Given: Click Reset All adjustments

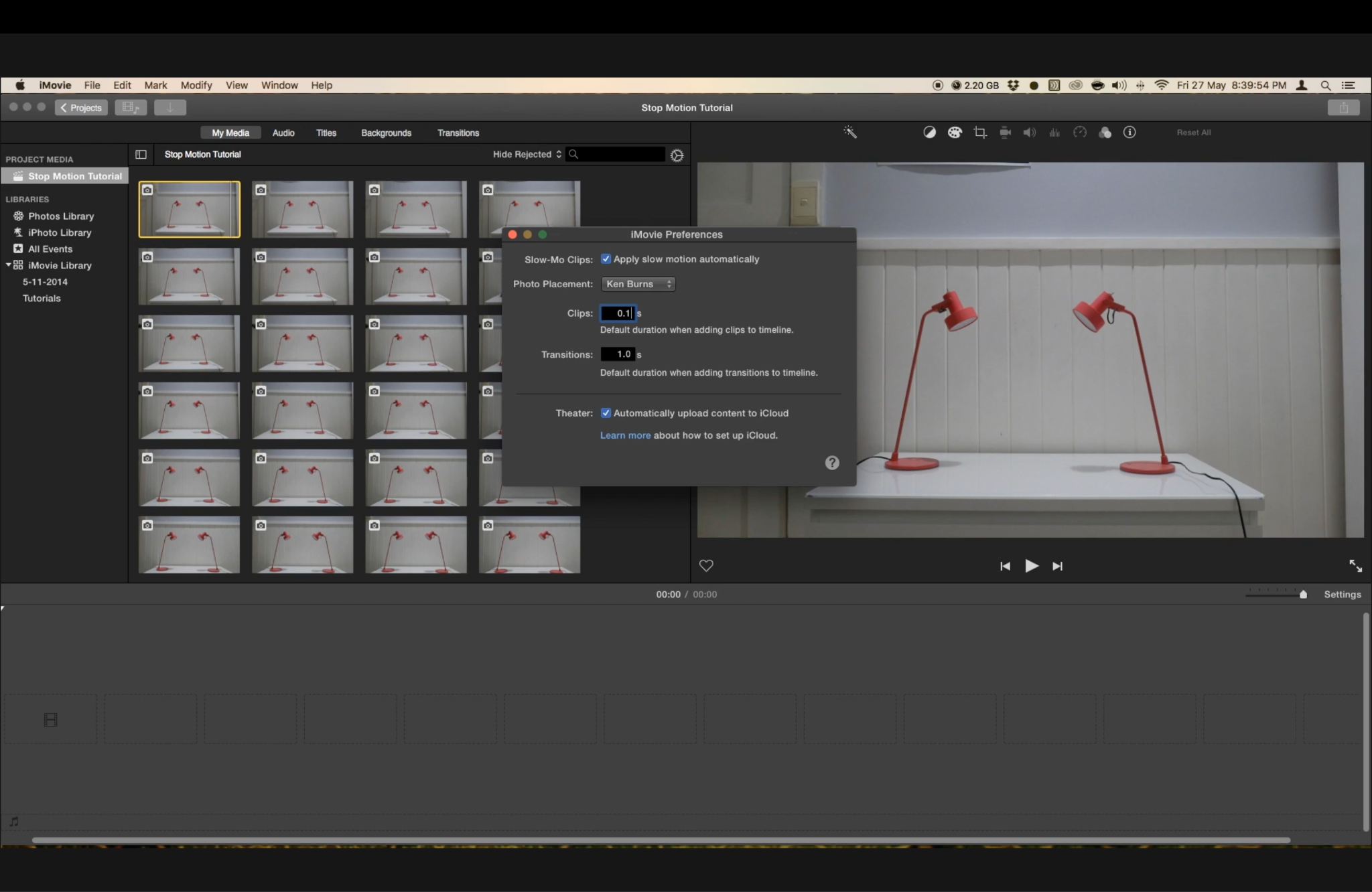Looking at the screenshot, I should pyautogui.click(x=1194, y=132).
